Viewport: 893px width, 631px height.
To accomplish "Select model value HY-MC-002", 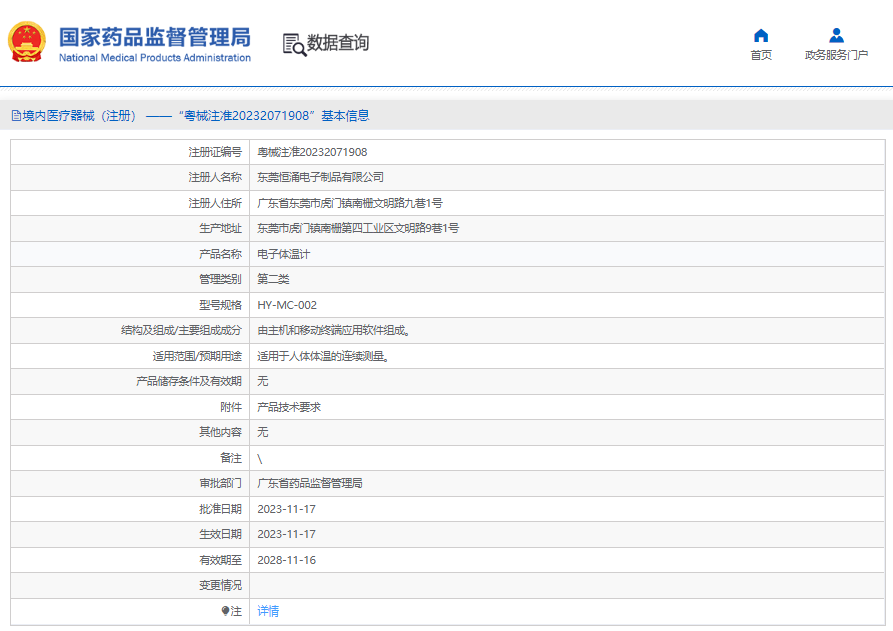I will 287,305.
